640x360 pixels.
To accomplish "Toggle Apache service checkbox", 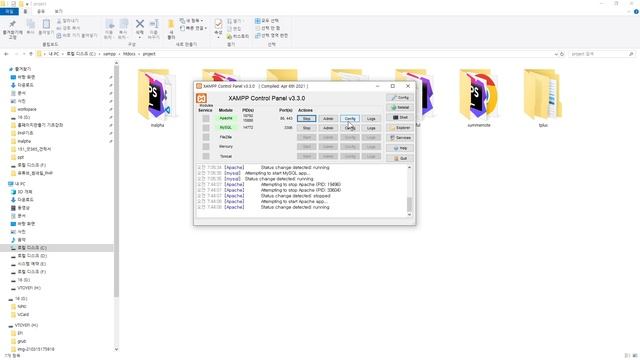I will tap(206, 118).
